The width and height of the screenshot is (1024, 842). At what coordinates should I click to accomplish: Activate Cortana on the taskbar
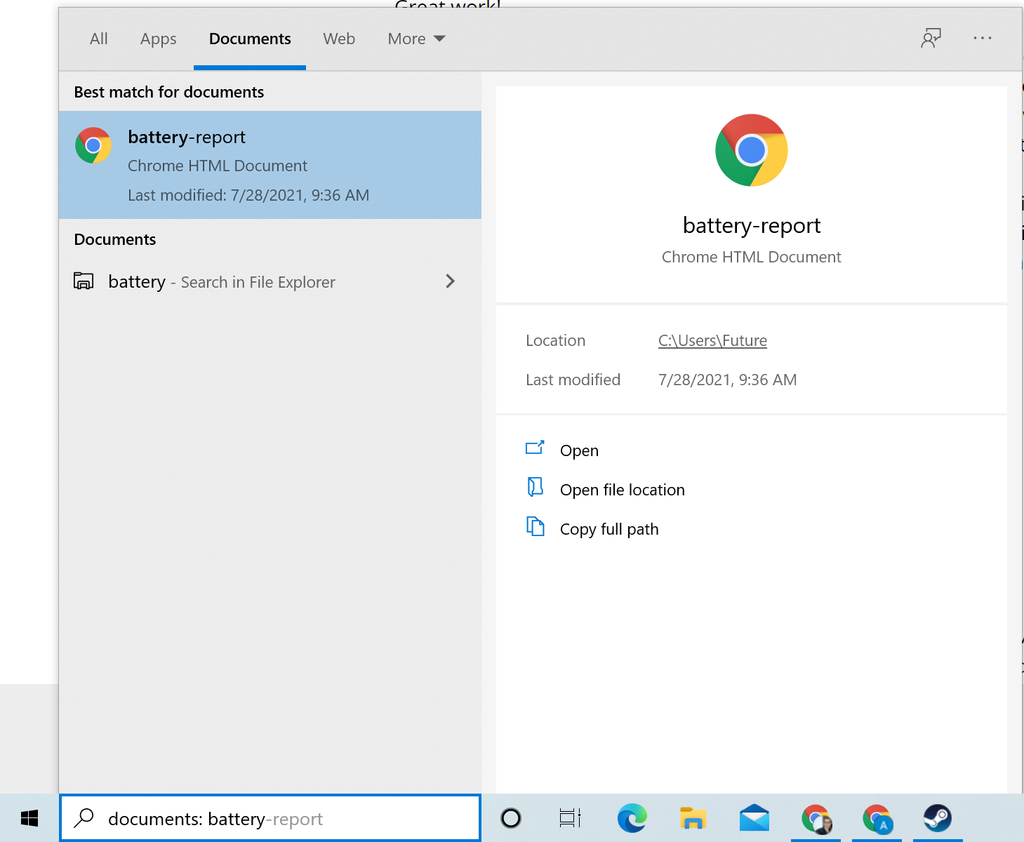click(511, 818)
